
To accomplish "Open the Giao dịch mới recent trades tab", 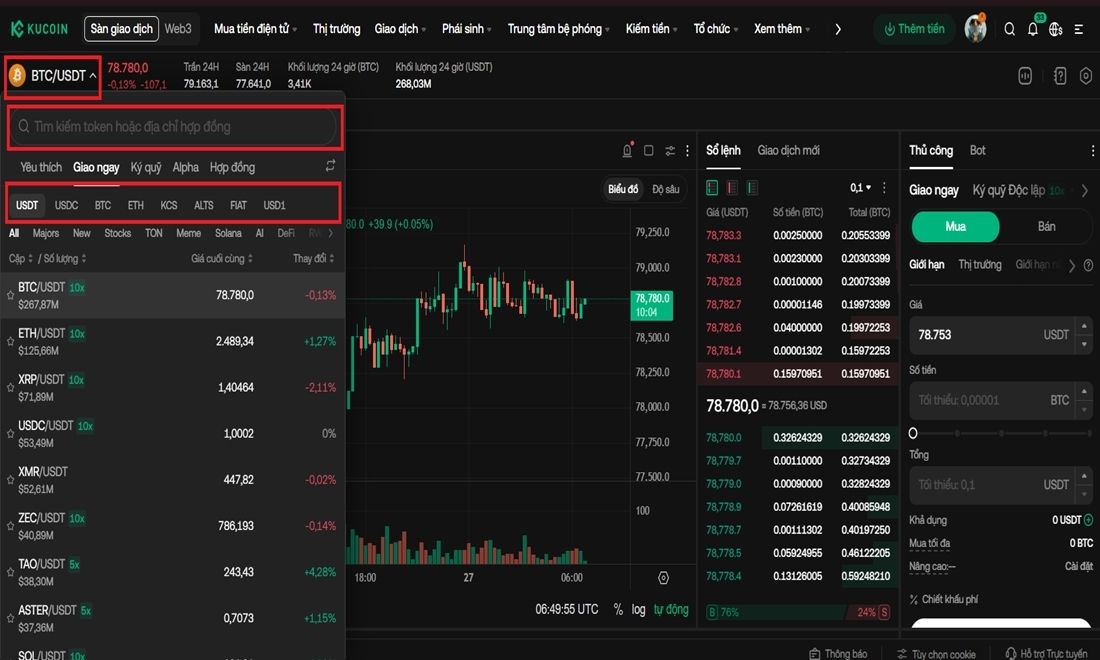I will [789, 150].
